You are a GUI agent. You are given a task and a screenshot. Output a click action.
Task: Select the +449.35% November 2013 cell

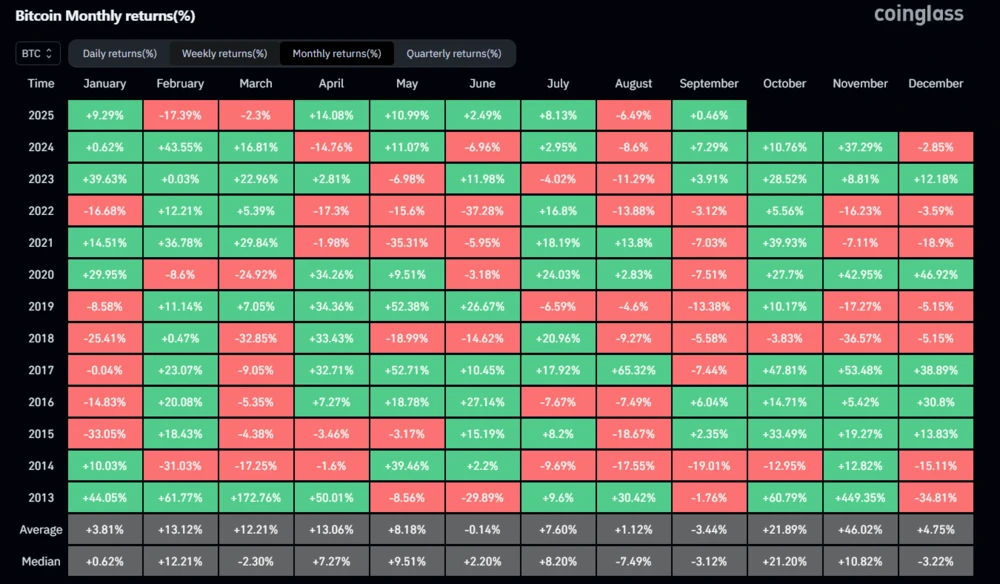point(859,497)
